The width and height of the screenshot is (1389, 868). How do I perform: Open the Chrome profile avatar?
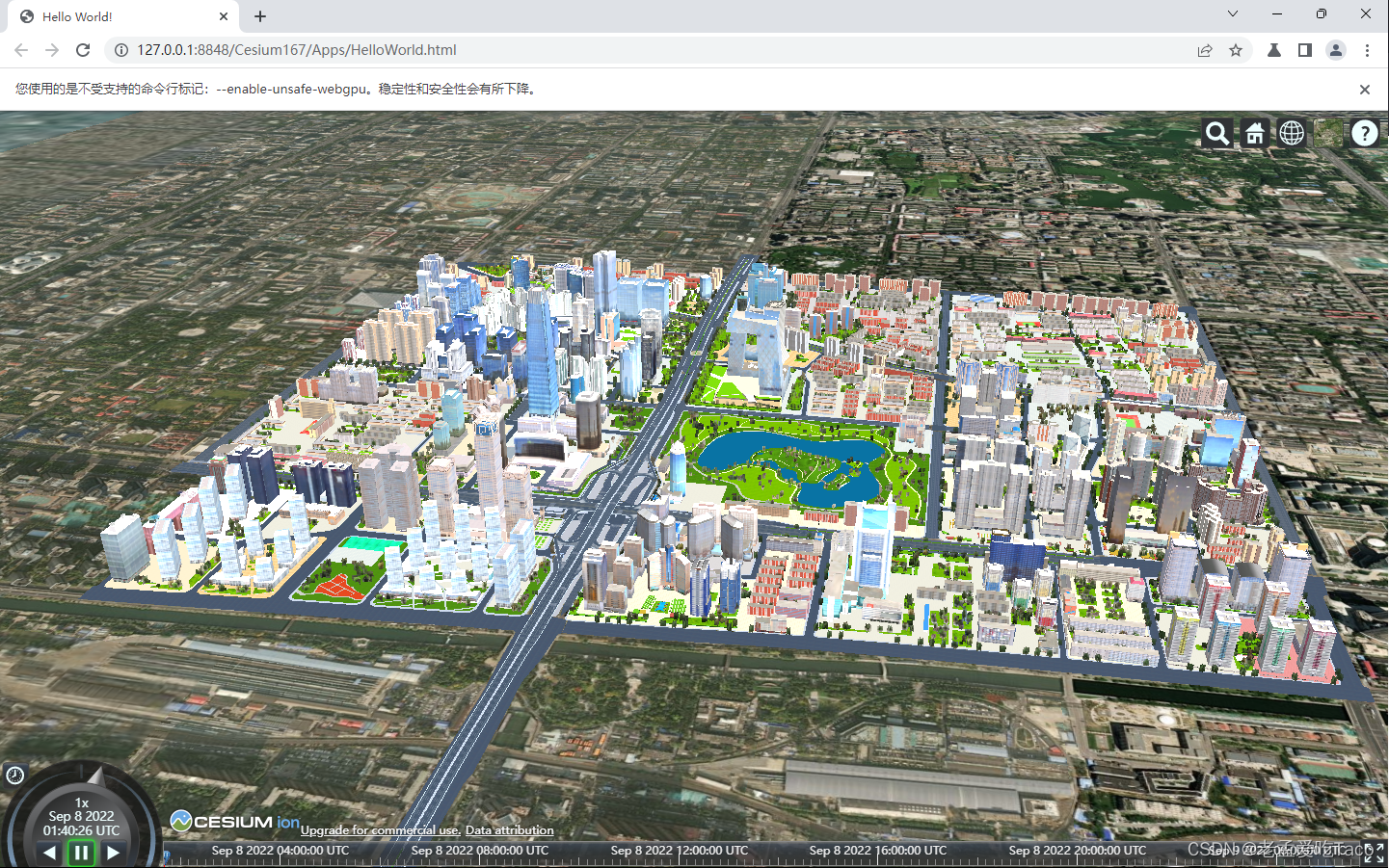pos(1336,50)
